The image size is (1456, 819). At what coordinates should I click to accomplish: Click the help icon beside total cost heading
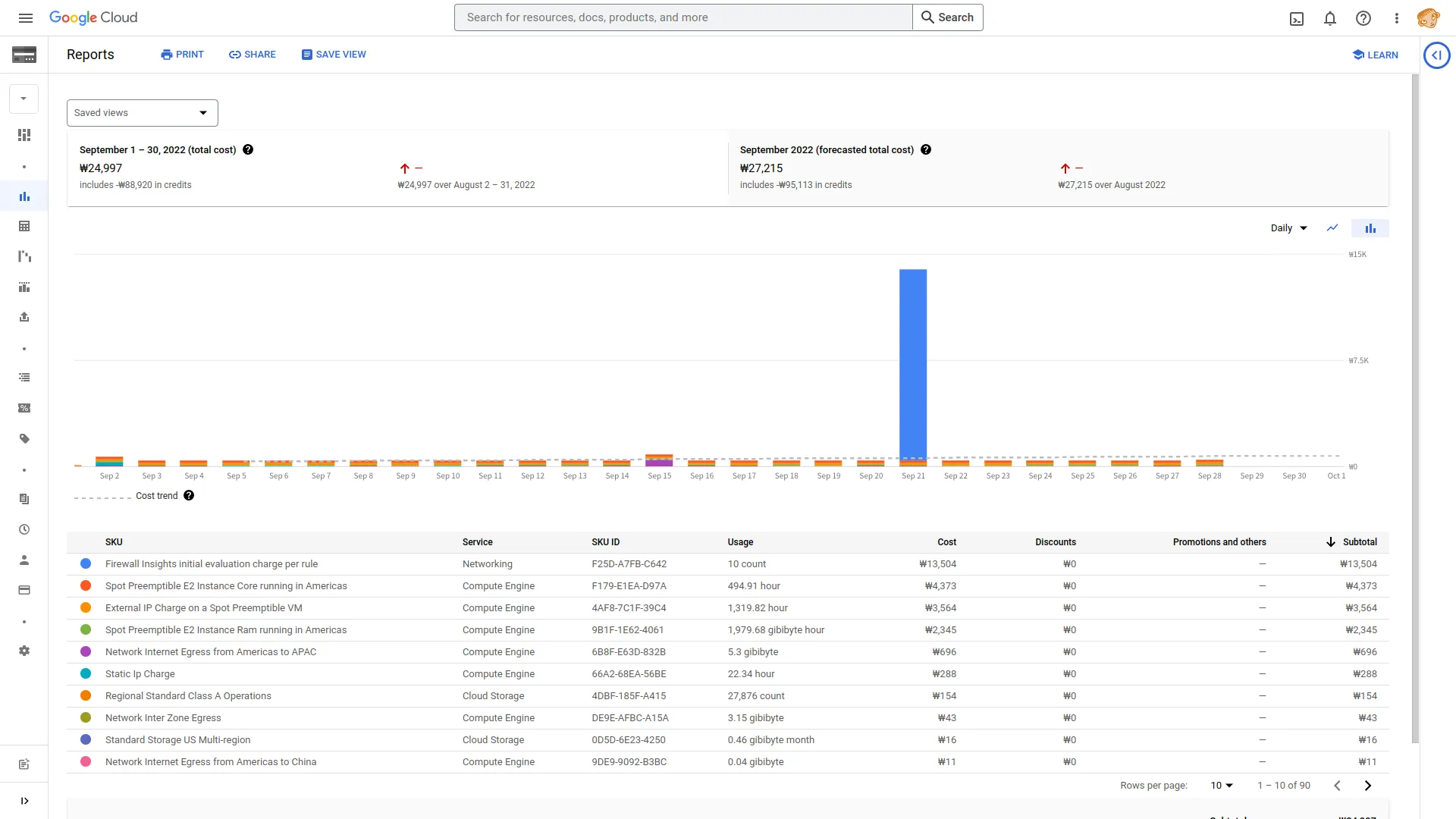coord(248,150)
